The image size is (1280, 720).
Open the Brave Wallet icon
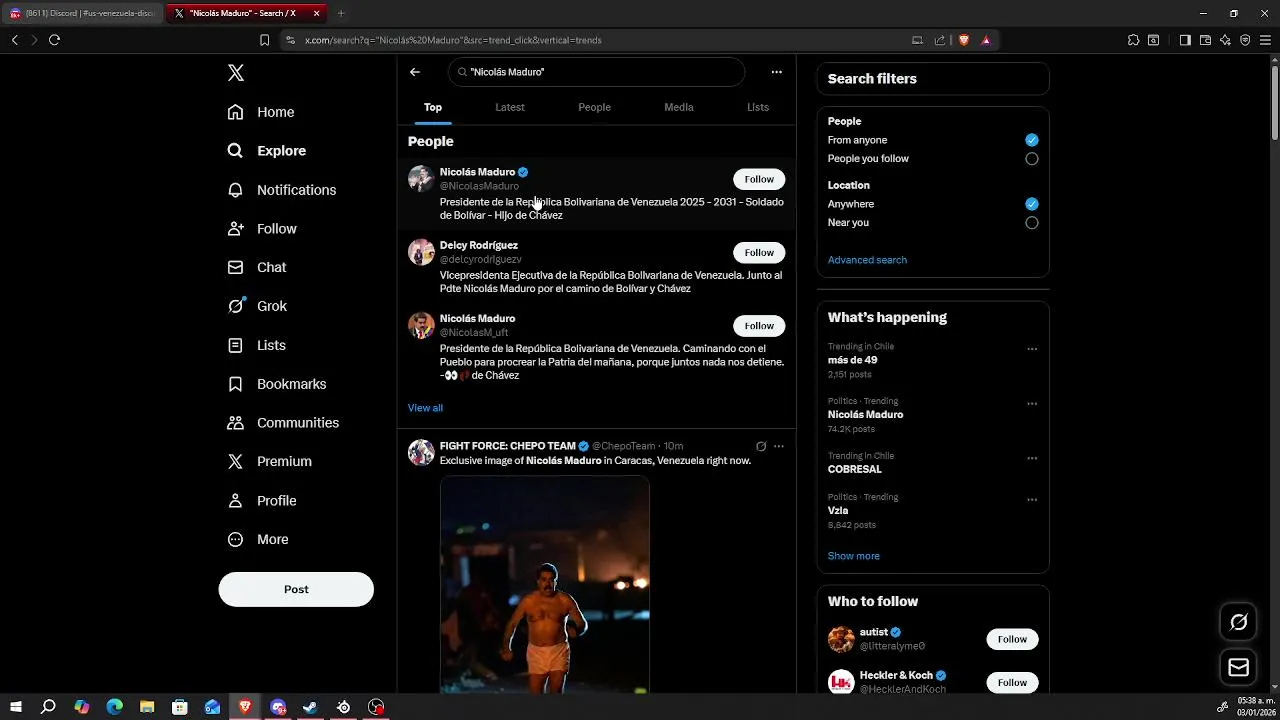(1205, 40)
